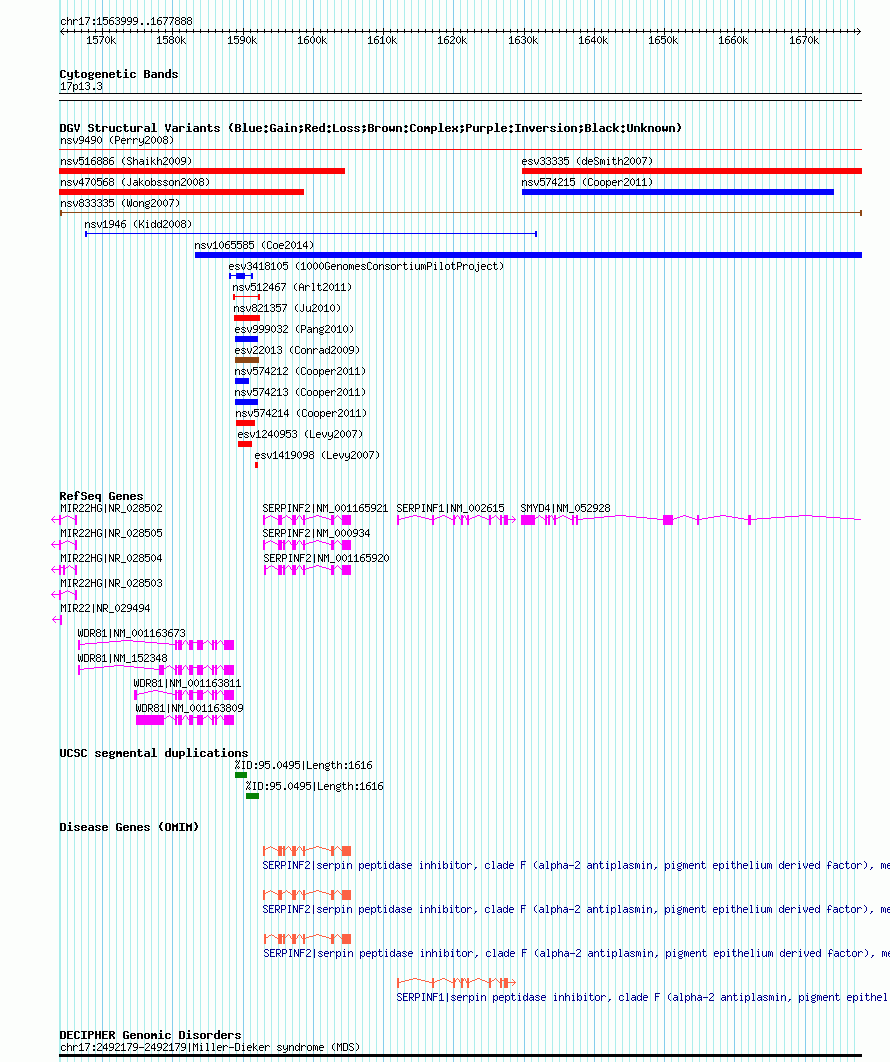890x1062 pixels.
Task: Click the 1570k ruler position label
Action: [101, 41]
